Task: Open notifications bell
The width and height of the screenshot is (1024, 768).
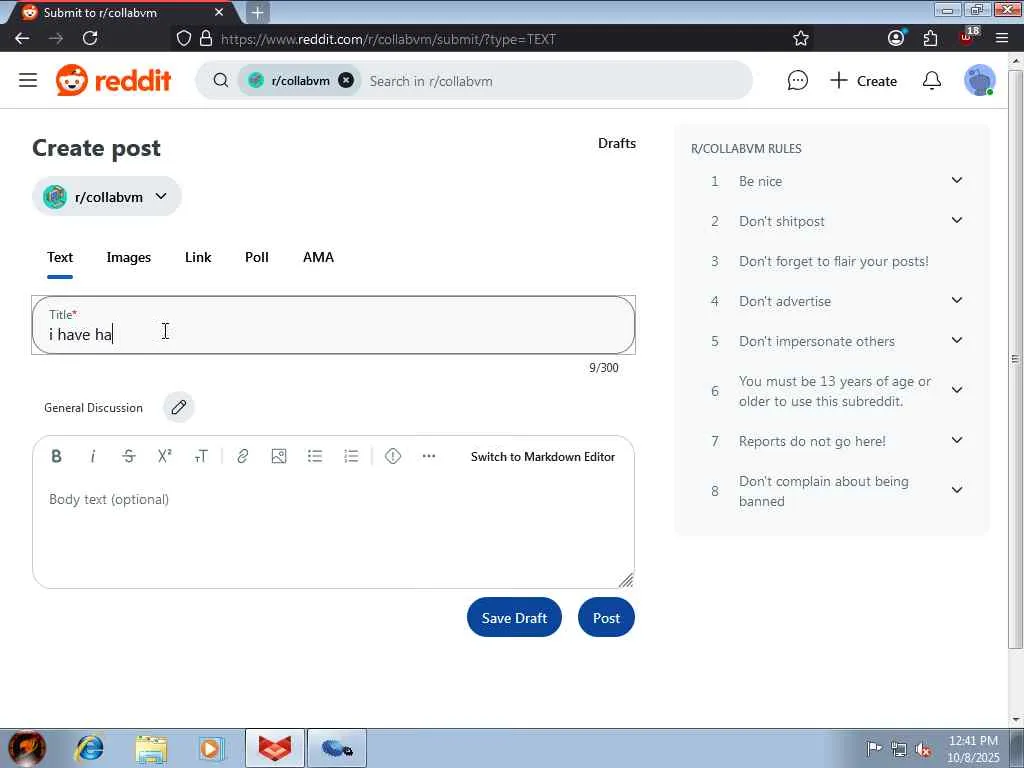Action: click(x=932, y=80)
